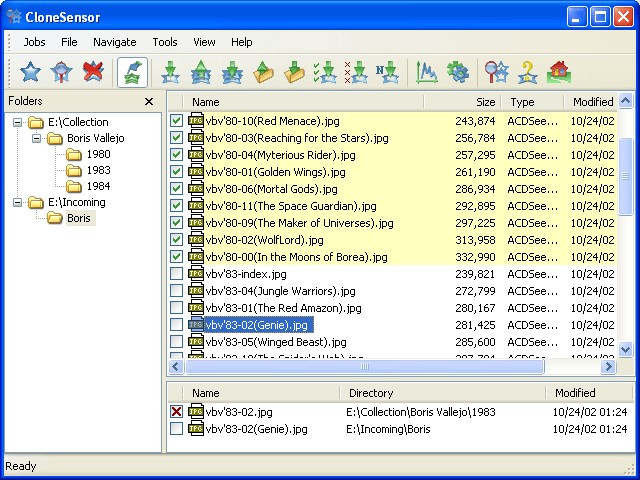Viewport: 640px width, 480px height.
Task: Toggle the red X checkbox for vbv'83-02.jpg
Action: 176,411
